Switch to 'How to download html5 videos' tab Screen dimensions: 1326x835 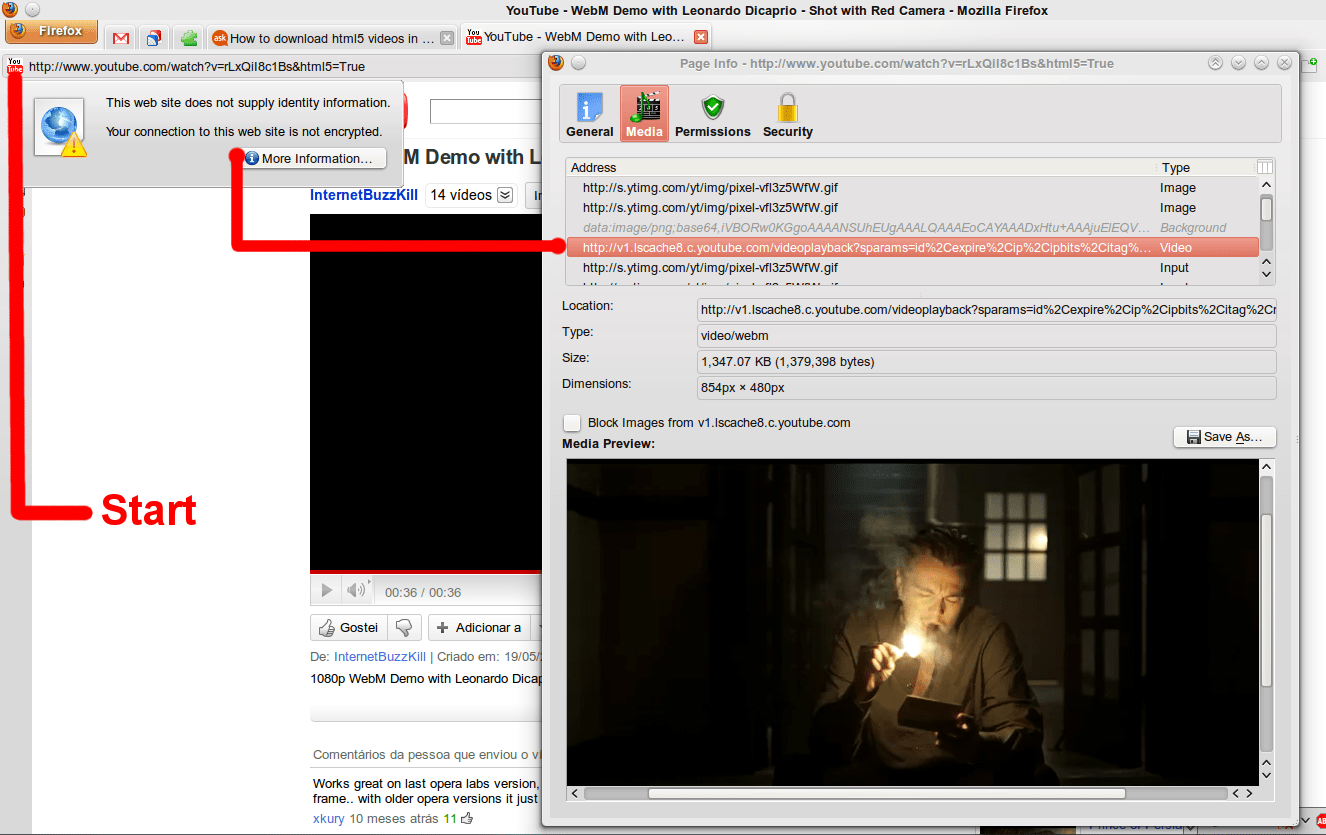coord(332,38)
